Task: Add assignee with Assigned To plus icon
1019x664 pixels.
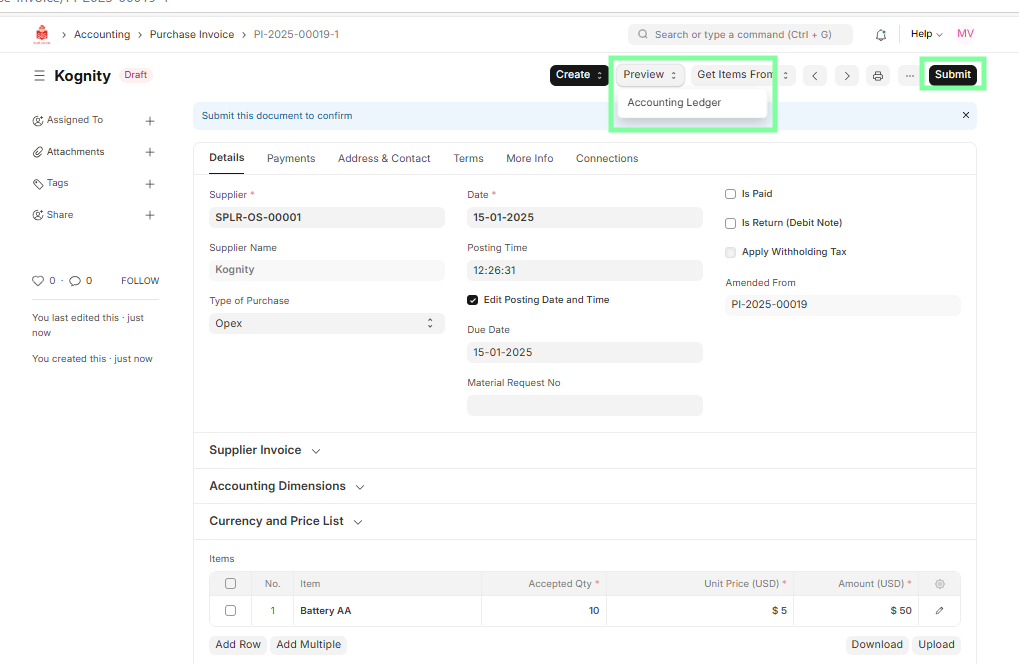Action: coord(150,121)
